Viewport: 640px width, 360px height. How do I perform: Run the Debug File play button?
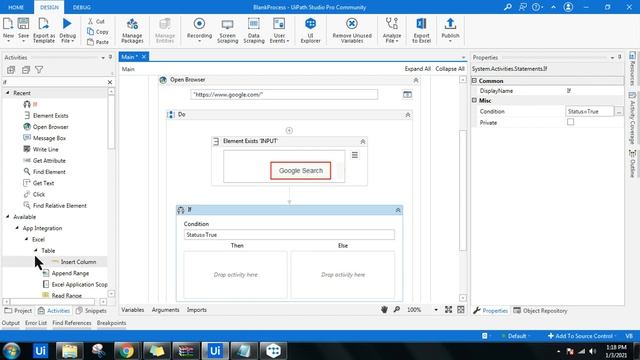pyautogui.click(x=67, y=30)
